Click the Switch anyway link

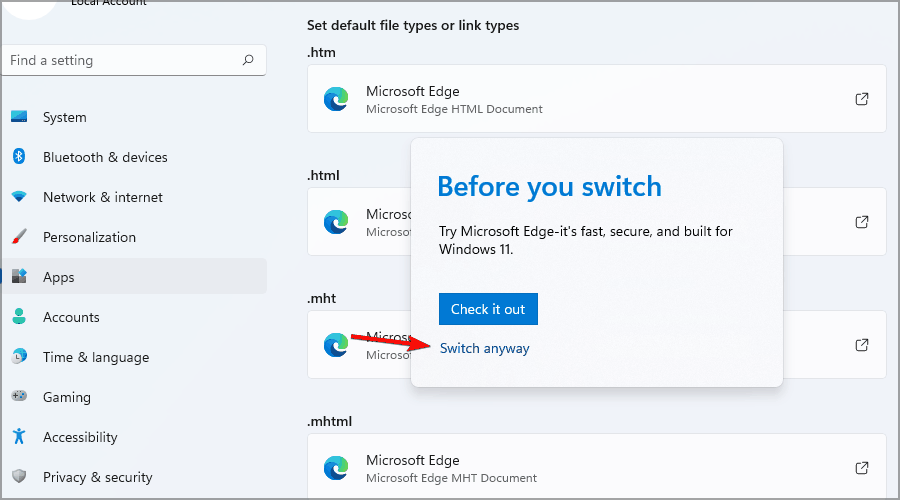[485, 348]
